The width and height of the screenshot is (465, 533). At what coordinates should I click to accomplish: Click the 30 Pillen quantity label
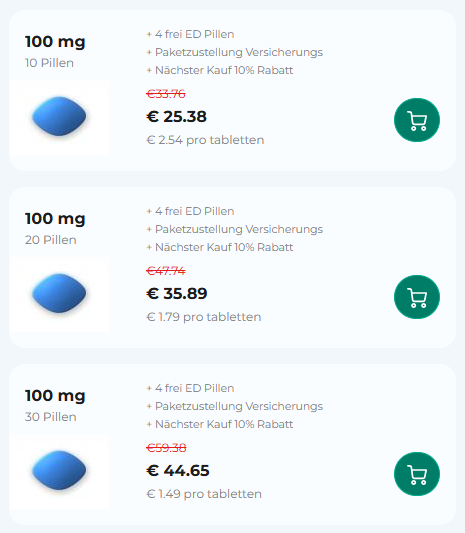[x=51, y=417]
